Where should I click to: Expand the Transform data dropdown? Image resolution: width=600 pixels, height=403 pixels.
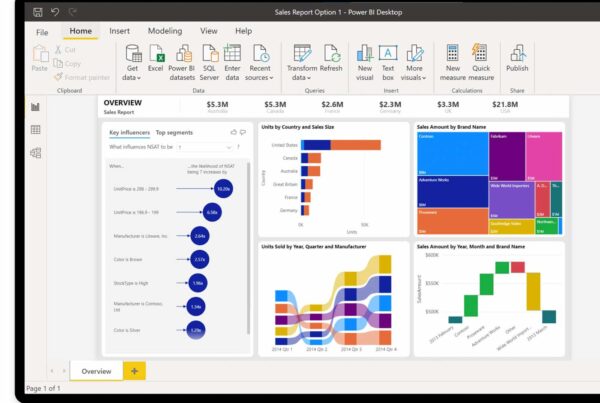tap(300, 77)
